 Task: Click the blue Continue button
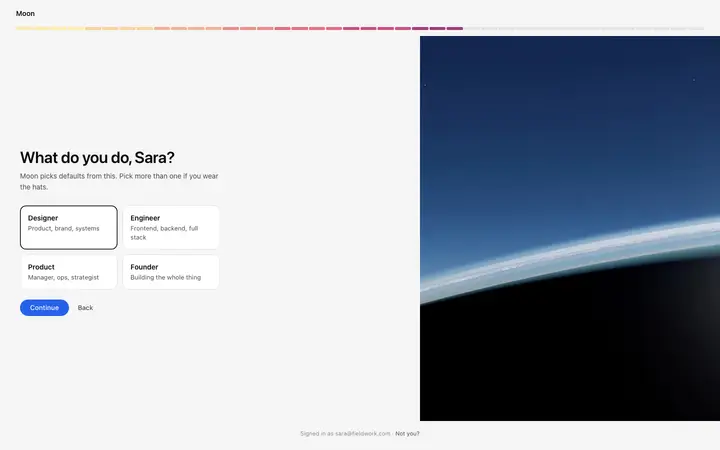click(44, 308)
